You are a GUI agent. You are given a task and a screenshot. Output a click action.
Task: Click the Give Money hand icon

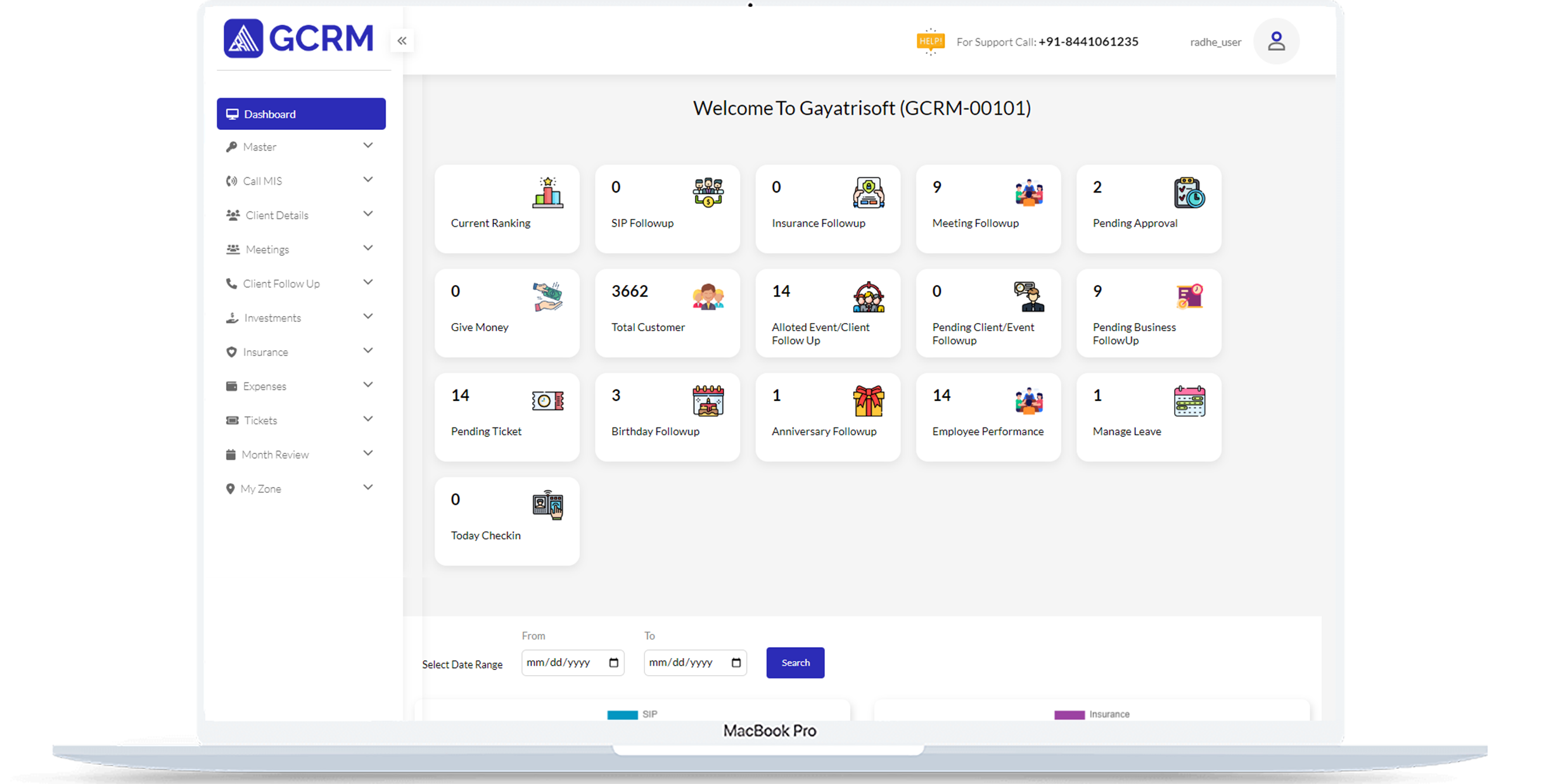[547, 296]
